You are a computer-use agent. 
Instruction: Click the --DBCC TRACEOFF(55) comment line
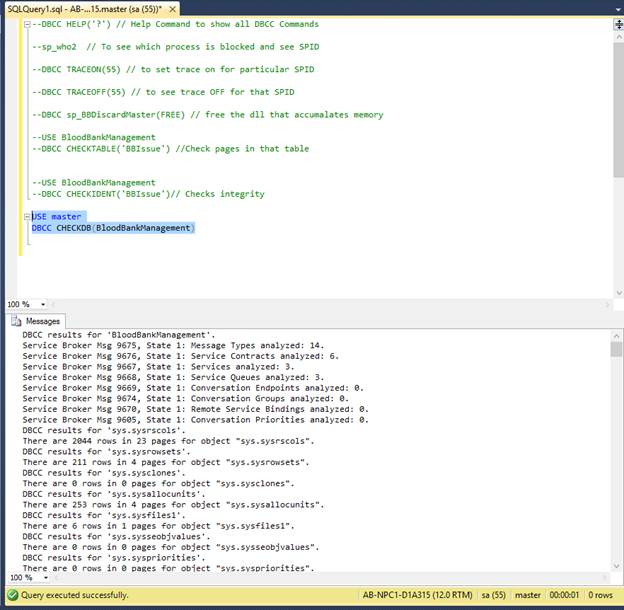(x=163, y=92)
